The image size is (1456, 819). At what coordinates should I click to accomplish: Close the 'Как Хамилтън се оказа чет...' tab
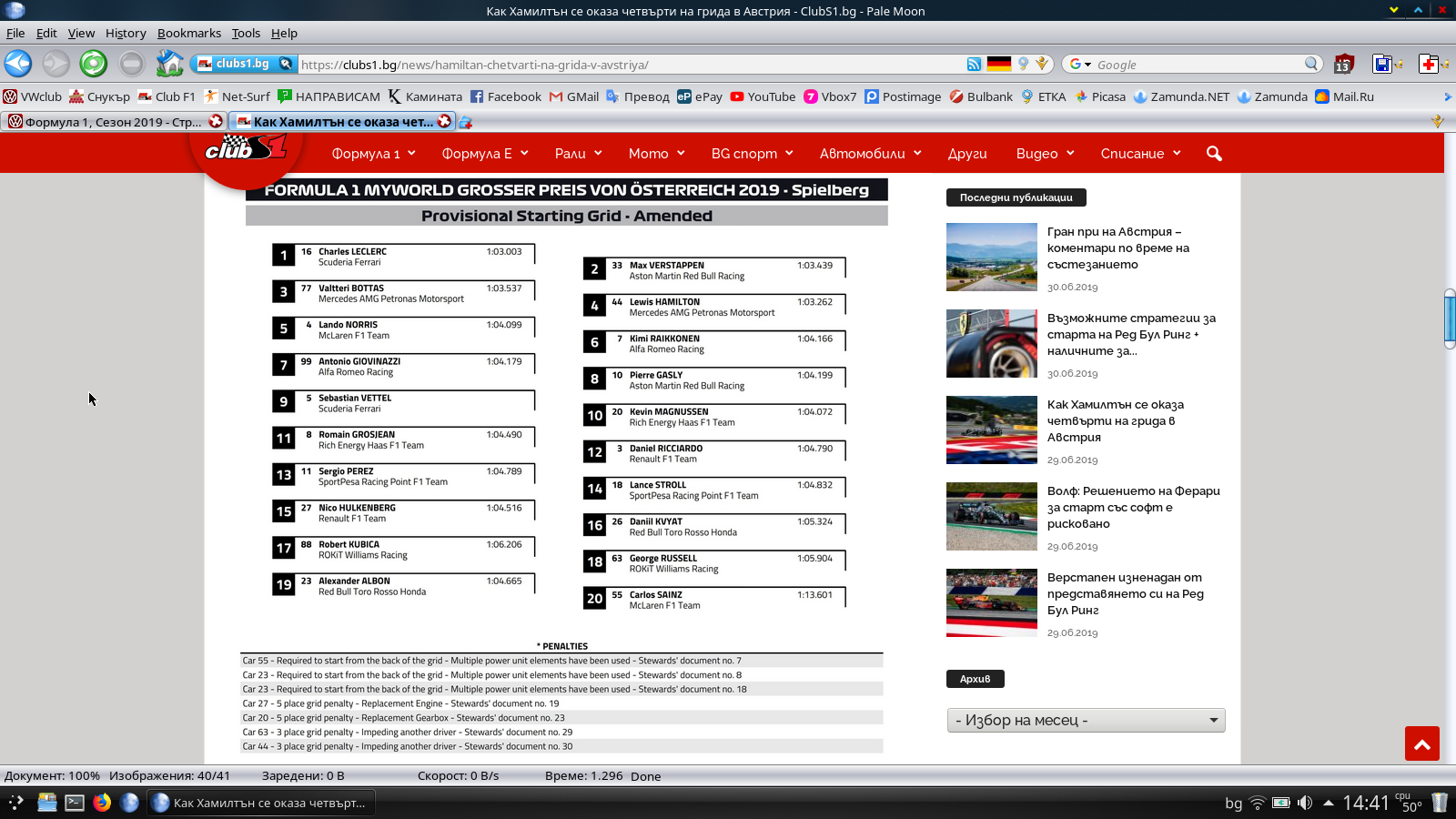tap(444, 121)
